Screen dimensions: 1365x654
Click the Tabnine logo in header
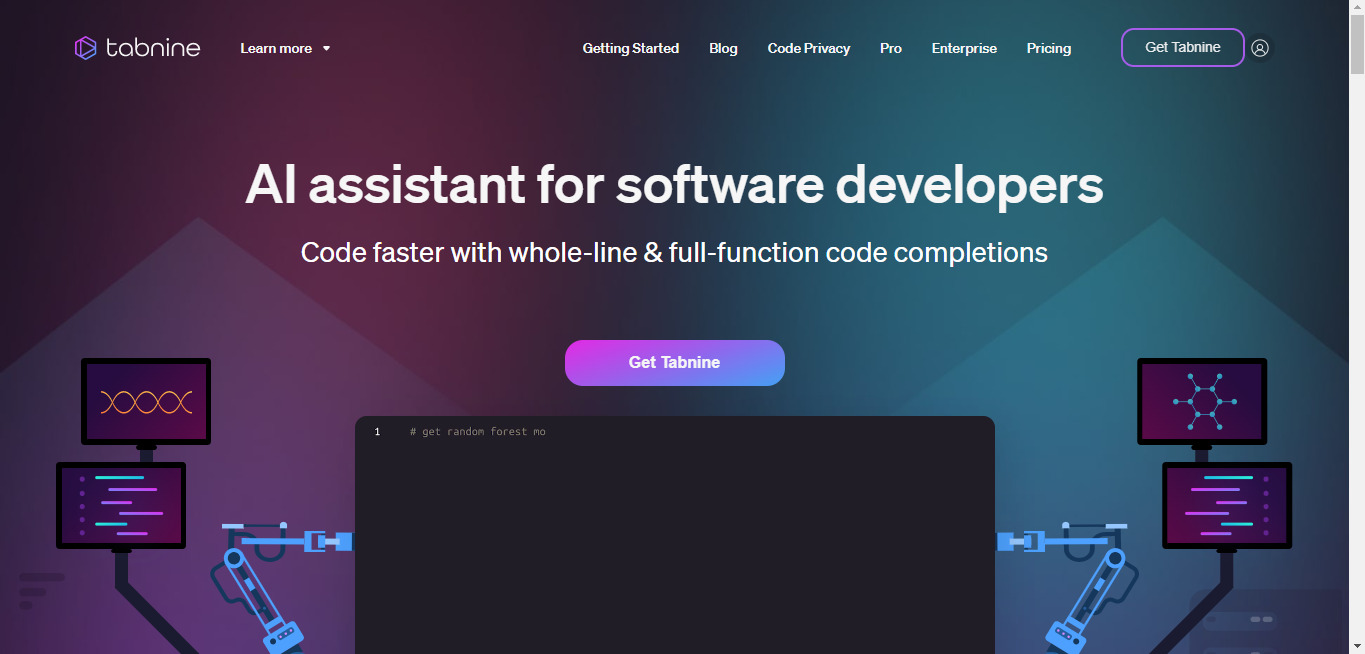[x=137, y=48]
